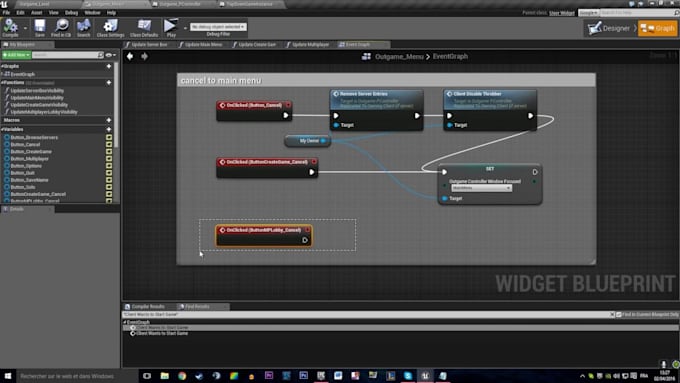Select Button_BrowseServers variable

(x=34, y=137)
